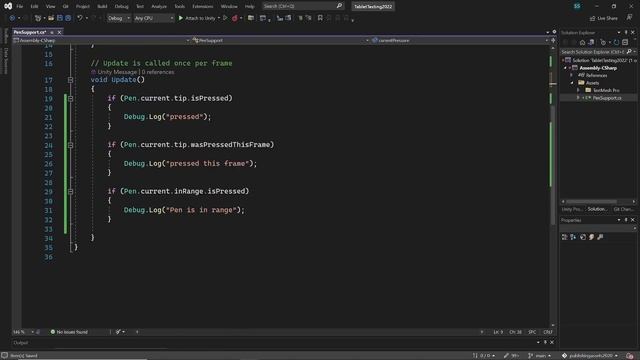Screen dimensions: 640x360
Task: Click the user account avatar badge
Action: [577, 6]
